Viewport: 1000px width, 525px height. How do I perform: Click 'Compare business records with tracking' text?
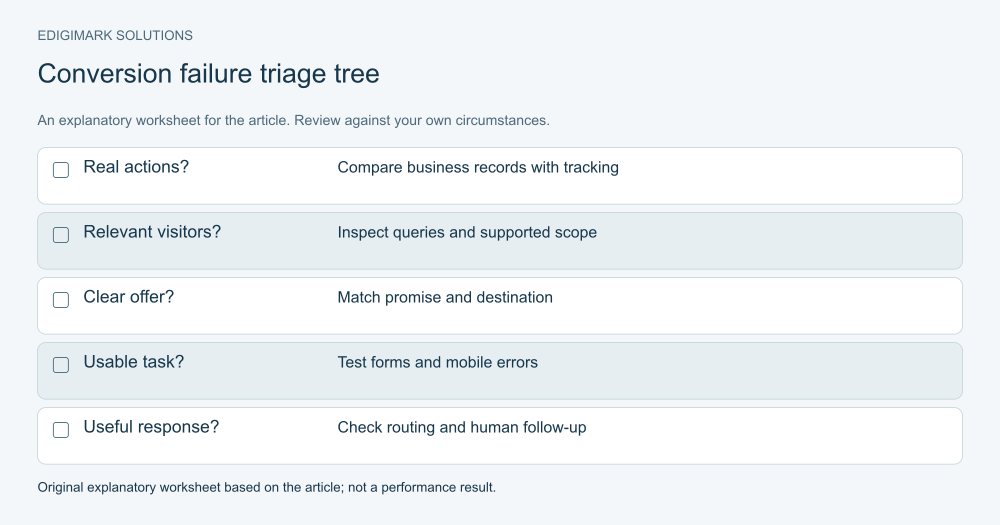tap(478, 168)
